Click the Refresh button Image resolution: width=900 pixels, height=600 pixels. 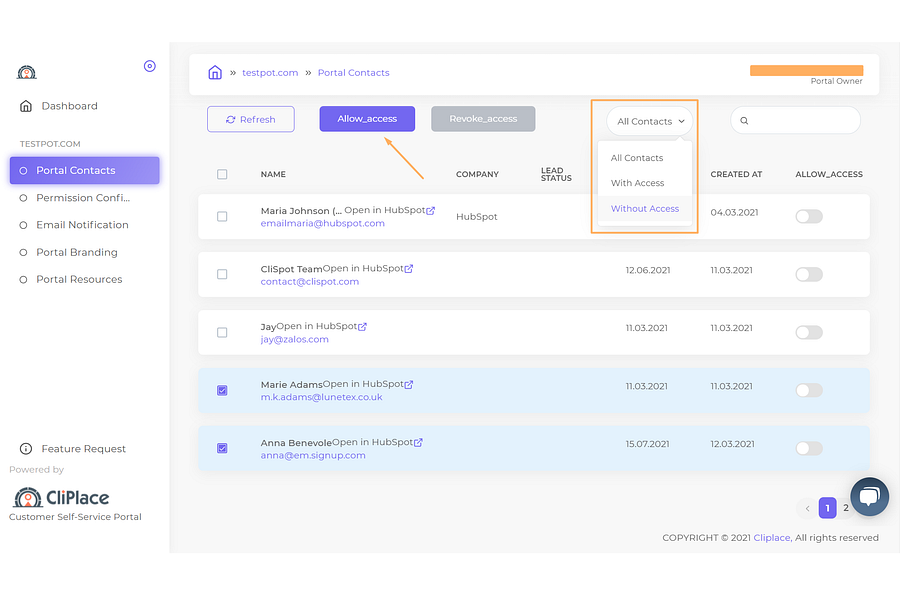251,119
